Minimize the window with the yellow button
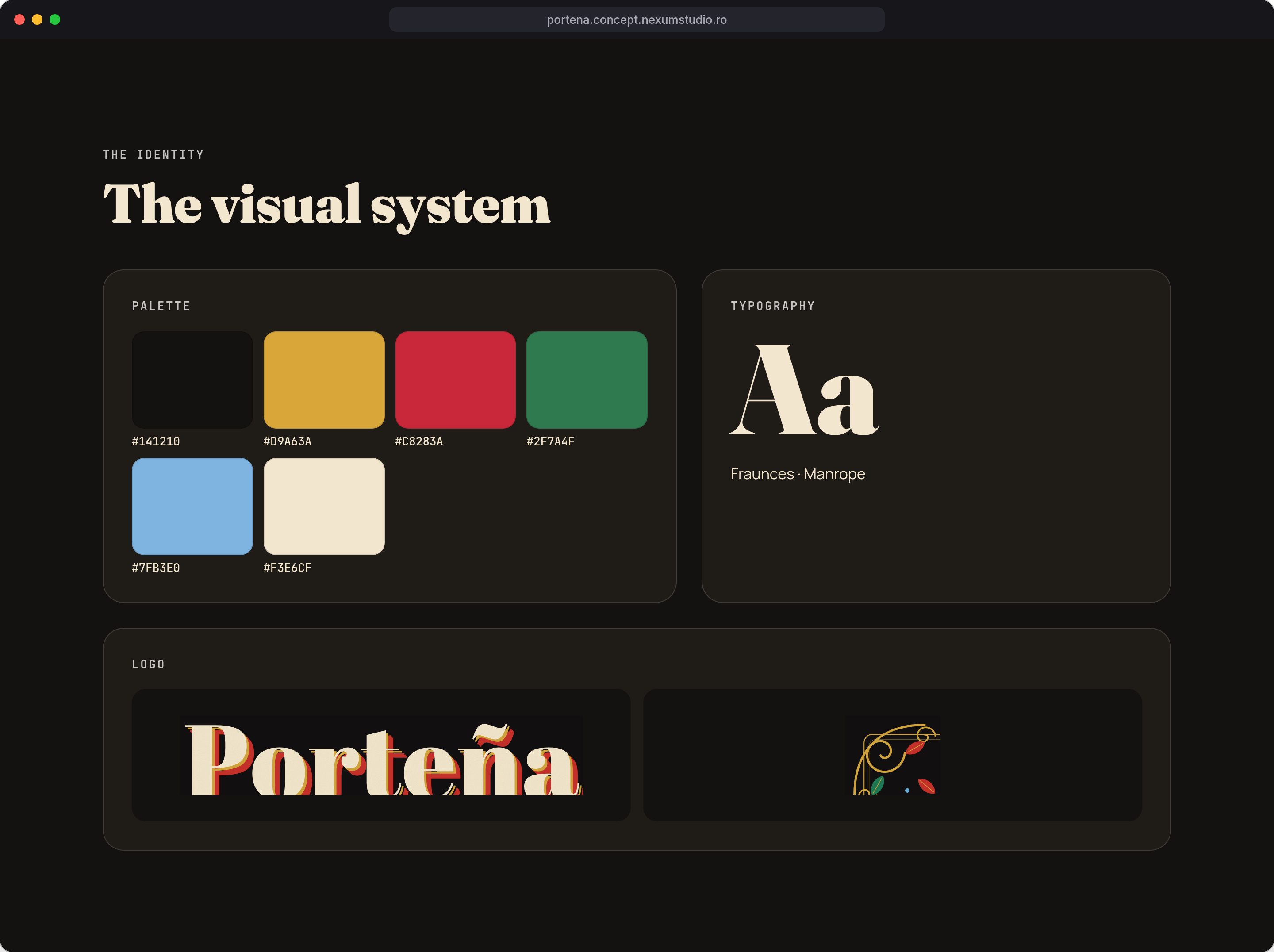 pos(38,19)
